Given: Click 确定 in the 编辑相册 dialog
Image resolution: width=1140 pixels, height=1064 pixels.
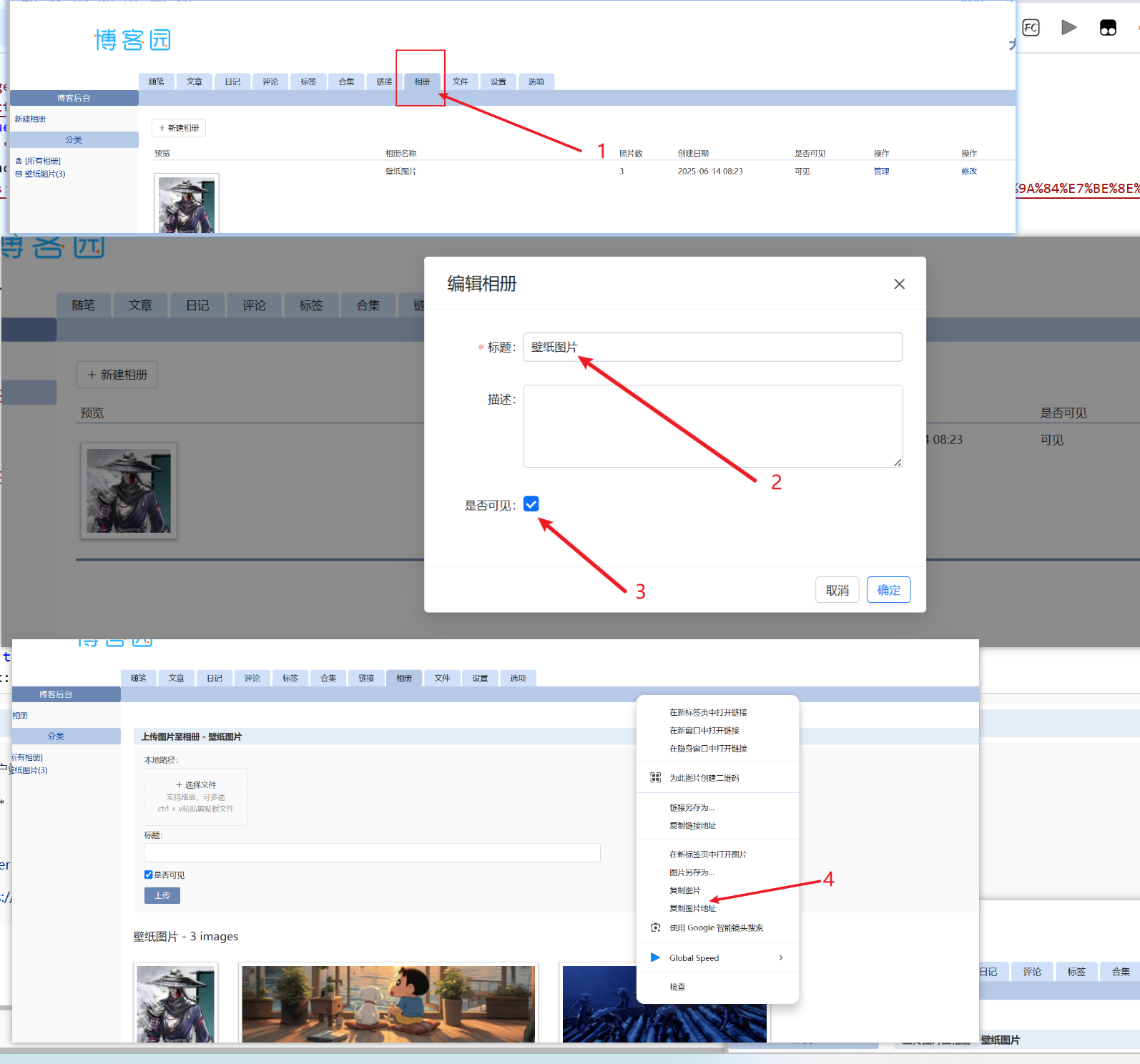Looking at the screenshot, I should tap(889, 590).
